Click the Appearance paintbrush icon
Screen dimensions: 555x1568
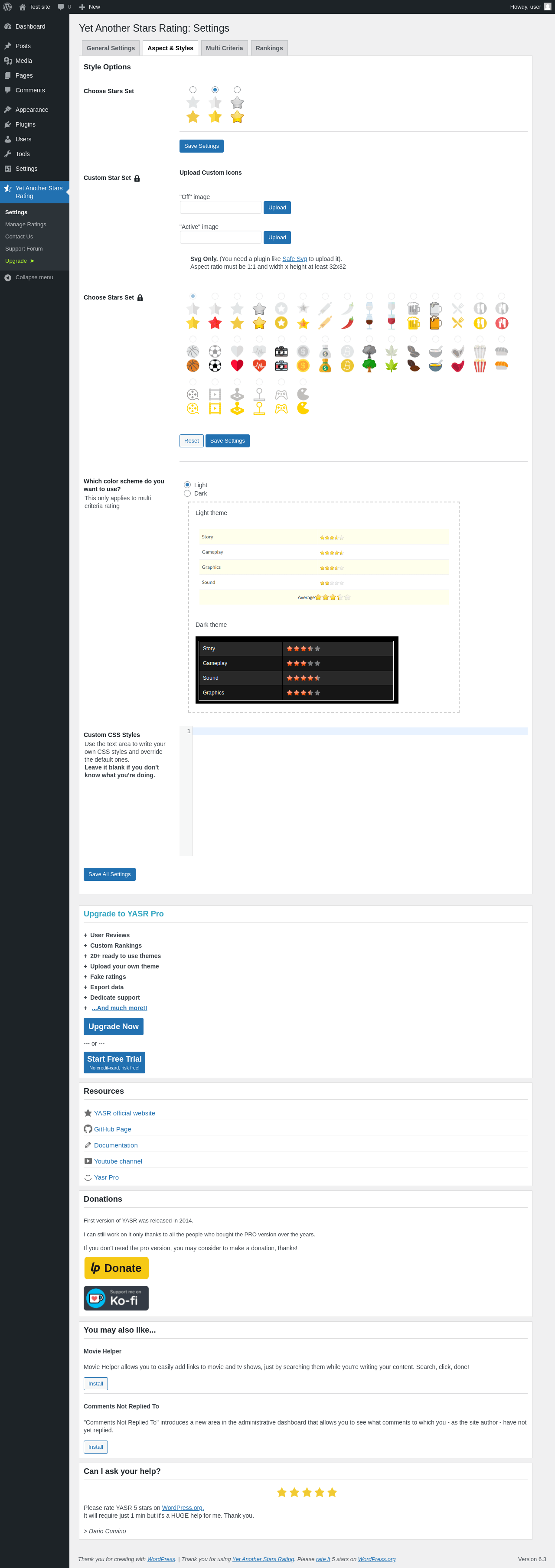[x=8, y=110]
